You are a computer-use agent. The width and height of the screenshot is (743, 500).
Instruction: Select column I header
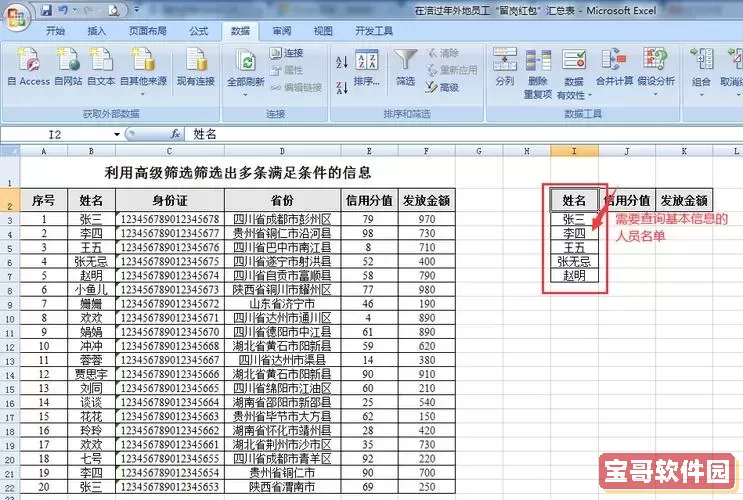pos(574,151)
